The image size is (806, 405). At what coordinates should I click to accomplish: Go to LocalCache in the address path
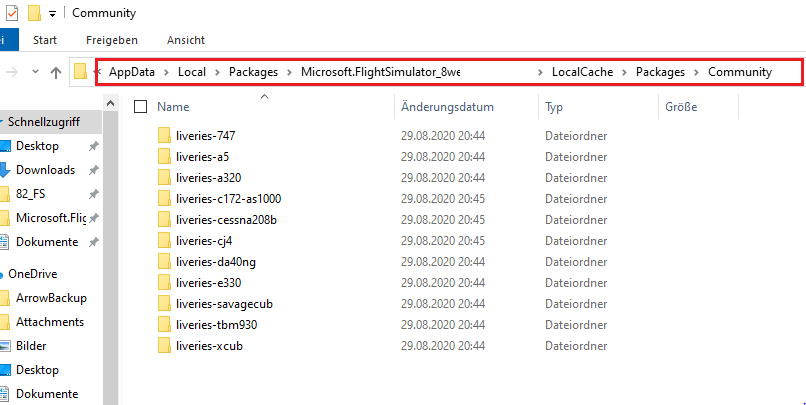coord(582,72)
